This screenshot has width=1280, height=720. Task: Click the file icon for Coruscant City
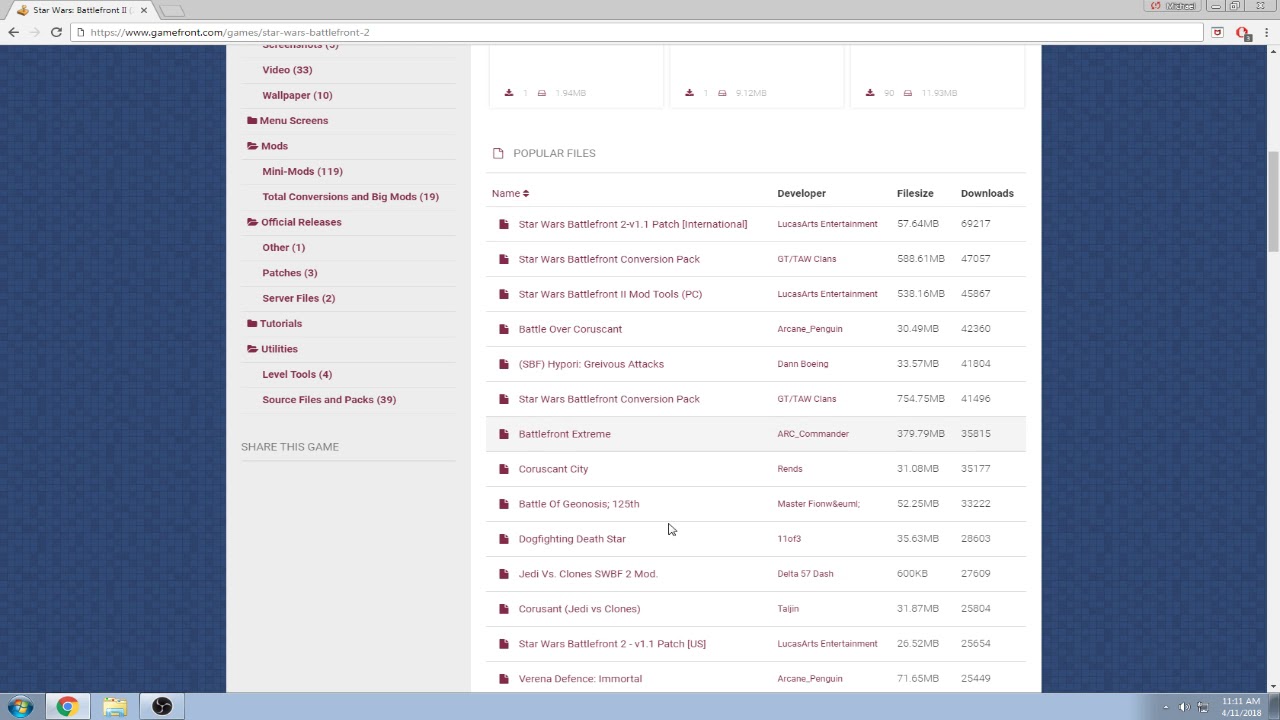tap(504, 469)
